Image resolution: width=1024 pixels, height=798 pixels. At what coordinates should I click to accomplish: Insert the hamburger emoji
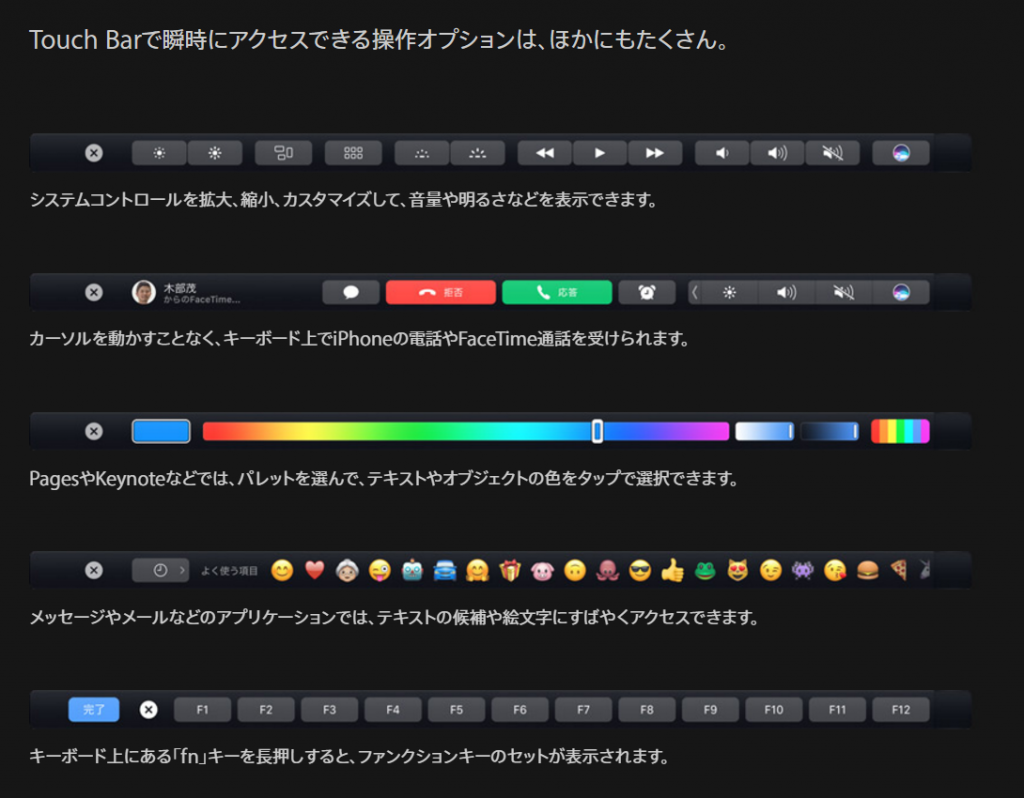867,571
